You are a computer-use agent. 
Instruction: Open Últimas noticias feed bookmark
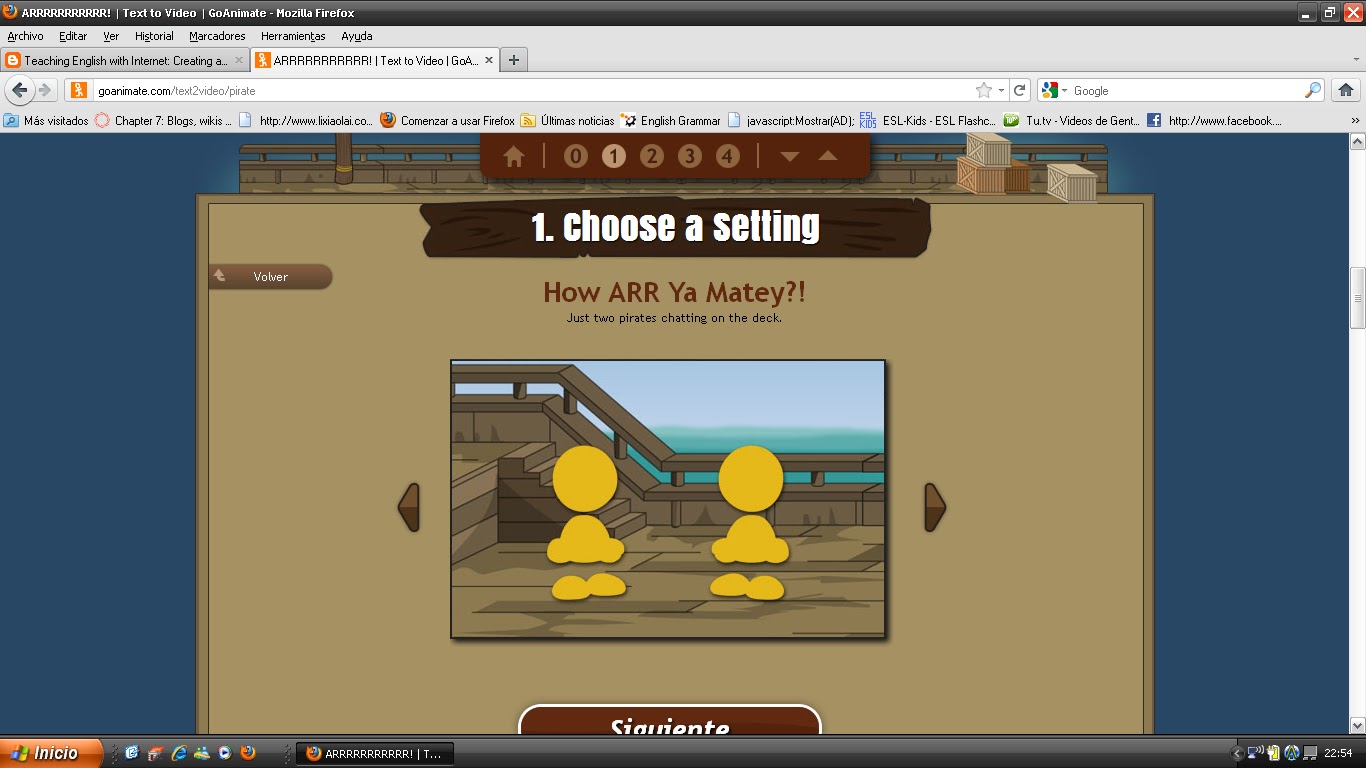click(x=567, y=120)
